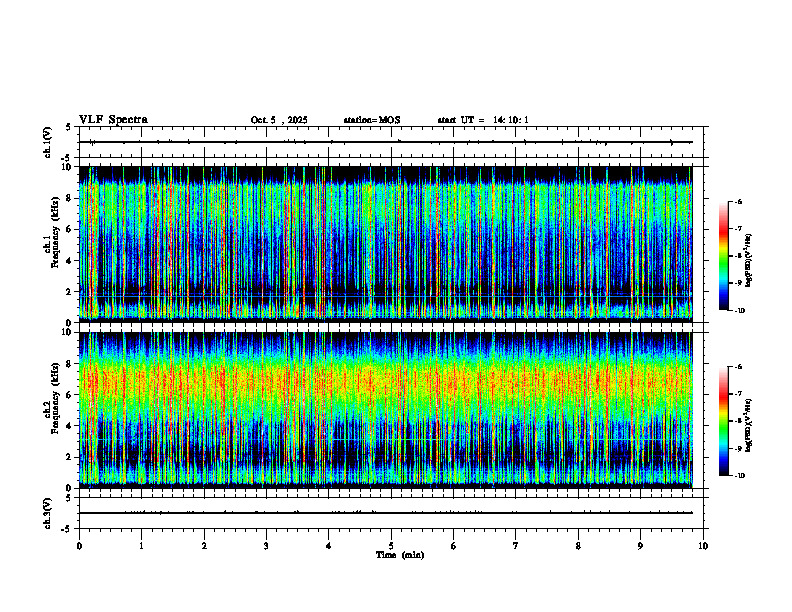Click the ch.1 colorbar "log(PSD)" label
The image size is (792, 612).
pyautogui.click(x=748, y=260)
